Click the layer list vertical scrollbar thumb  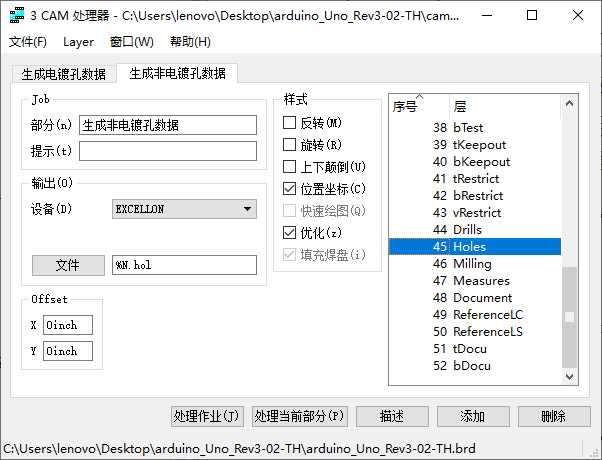point(569,317)
